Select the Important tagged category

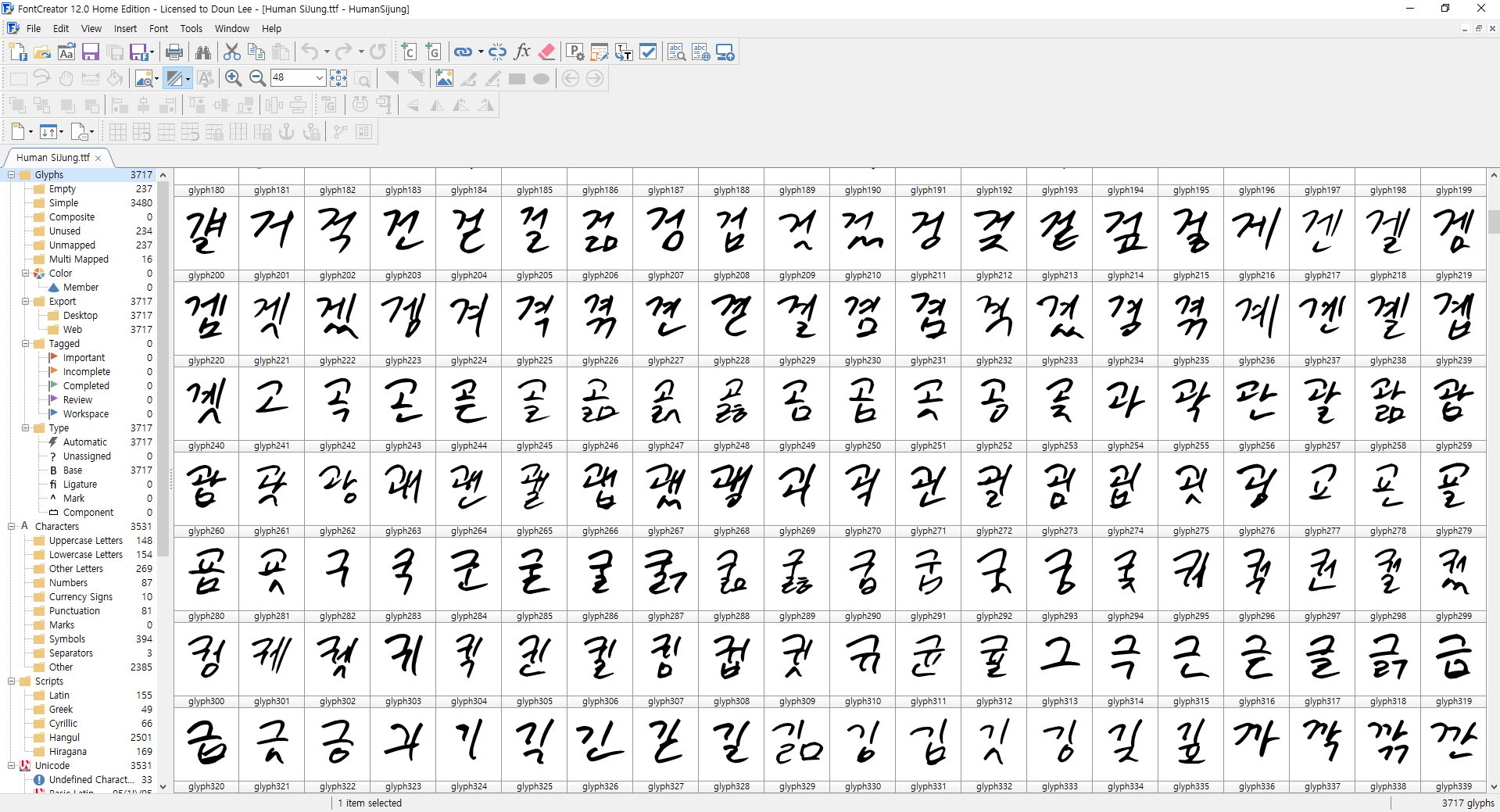[84, 358]
